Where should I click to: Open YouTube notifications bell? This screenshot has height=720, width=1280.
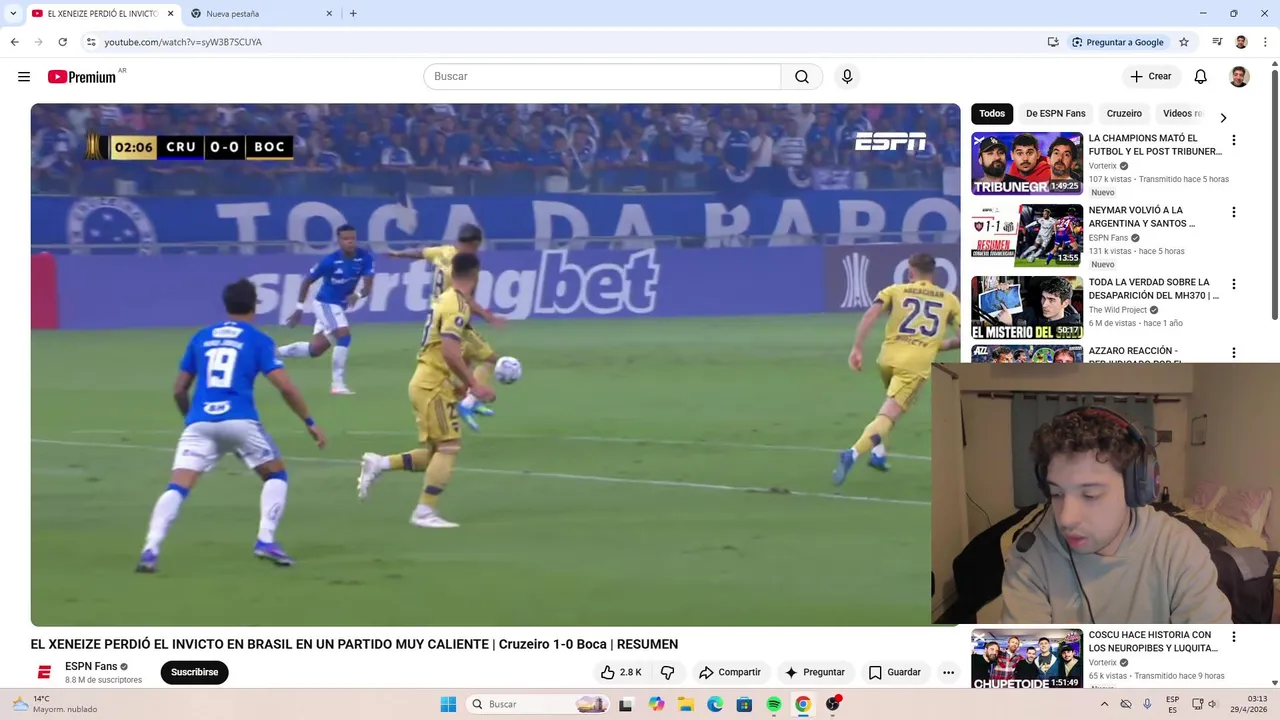[x=1201, y=77]
